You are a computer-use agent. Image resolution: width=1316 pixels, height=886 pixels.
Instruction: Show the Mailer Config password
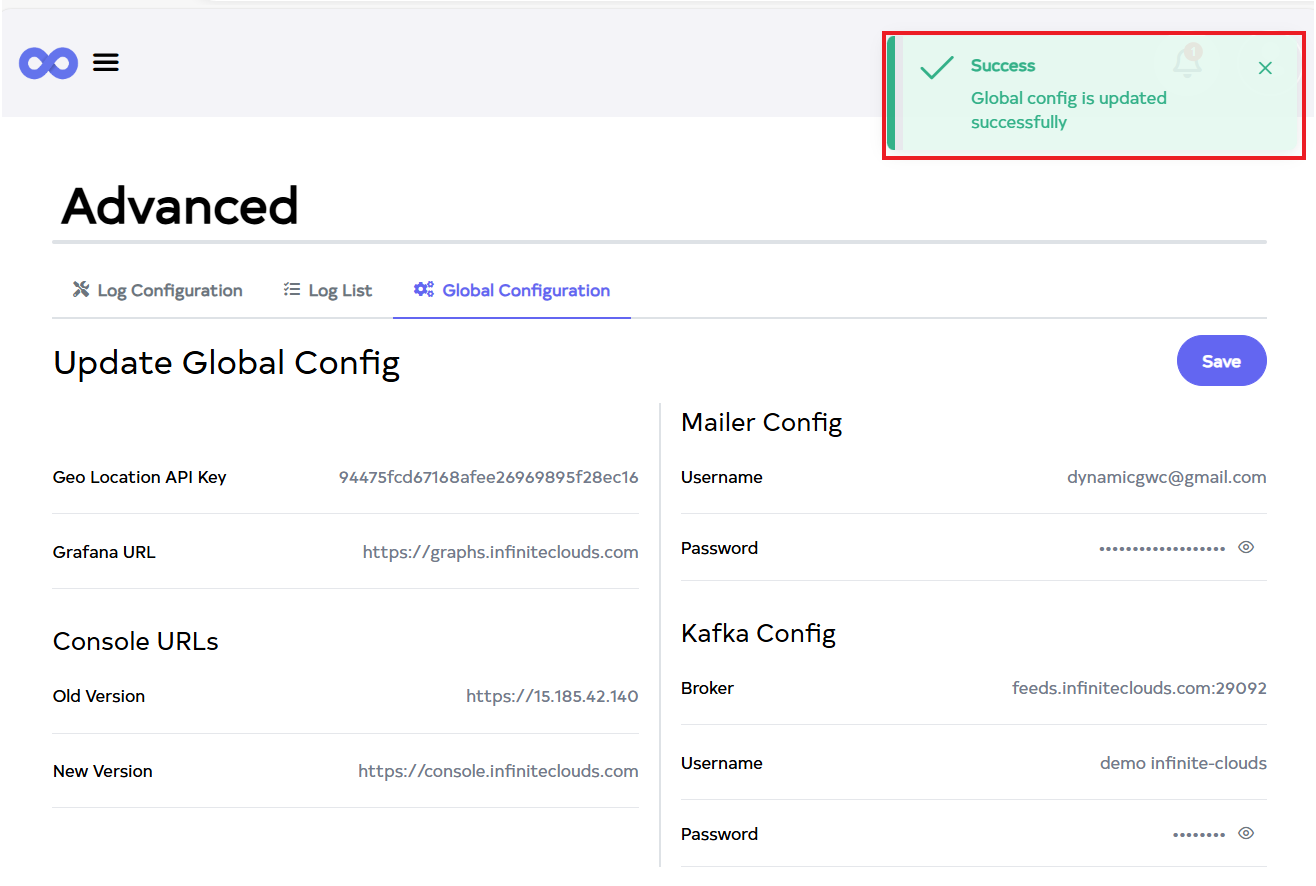[x=1246, y=547]
